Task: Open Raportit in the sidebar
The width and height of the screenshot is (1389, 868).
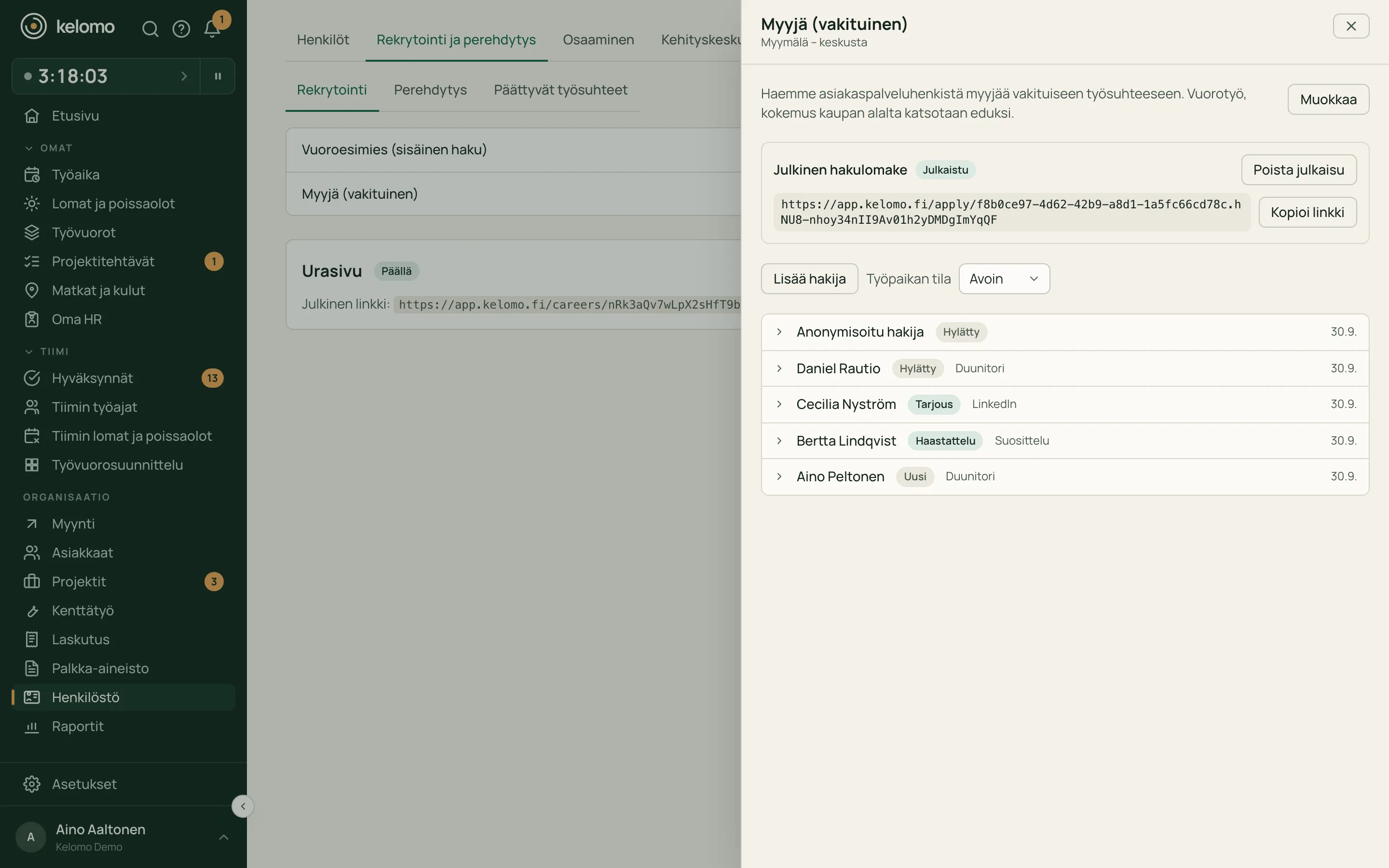Action: pos(123,726)
